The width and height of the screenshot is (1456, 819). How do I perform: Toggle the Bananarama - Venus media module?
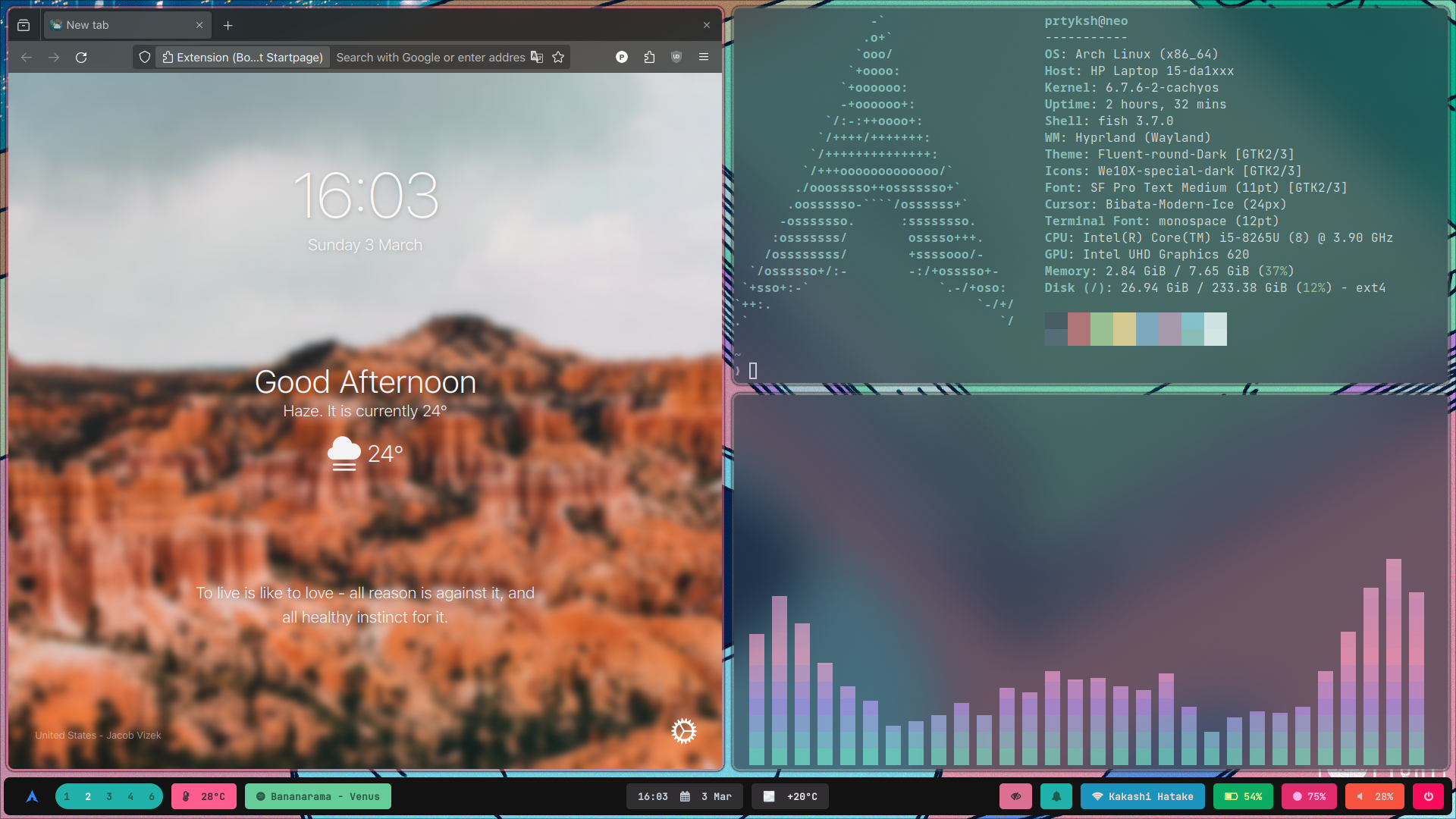318,796
